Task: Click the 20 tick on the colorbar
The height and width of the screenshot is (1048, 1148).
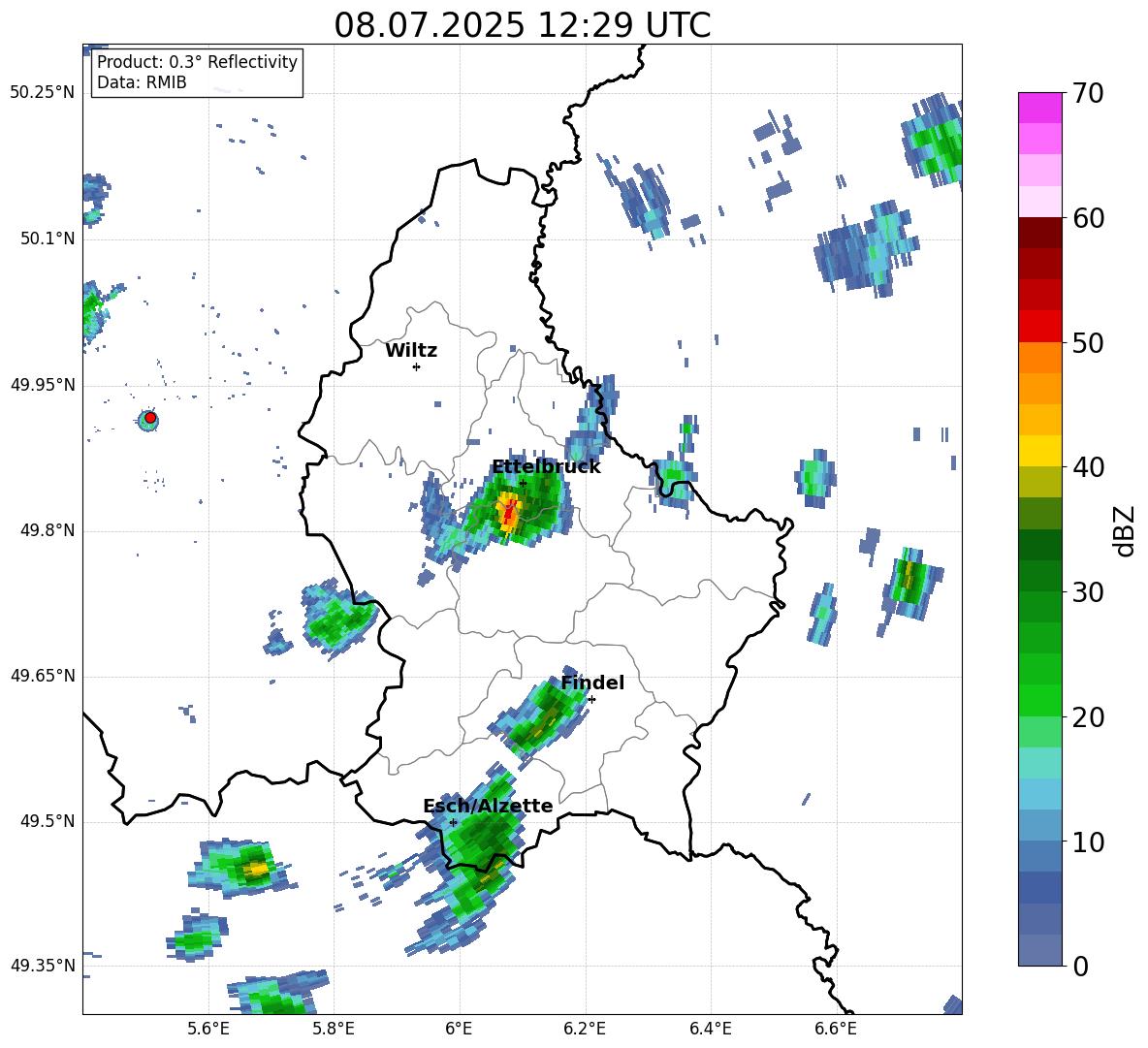Action: point(1088,716)
